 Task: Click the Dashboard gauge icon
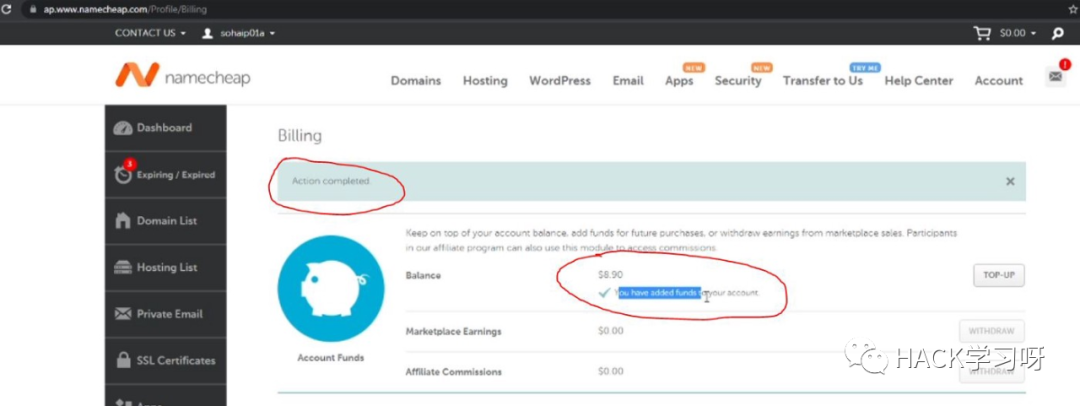coord(123,128)
